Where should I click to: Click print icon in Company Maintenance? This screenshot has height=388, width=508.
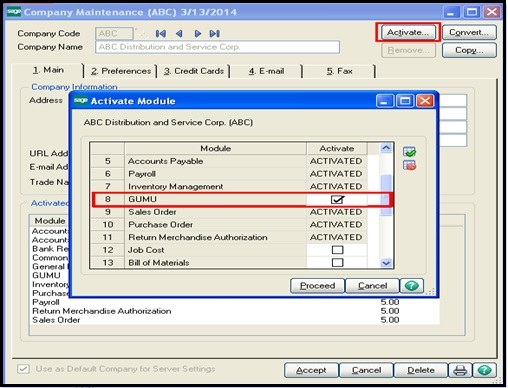point(460,370)
